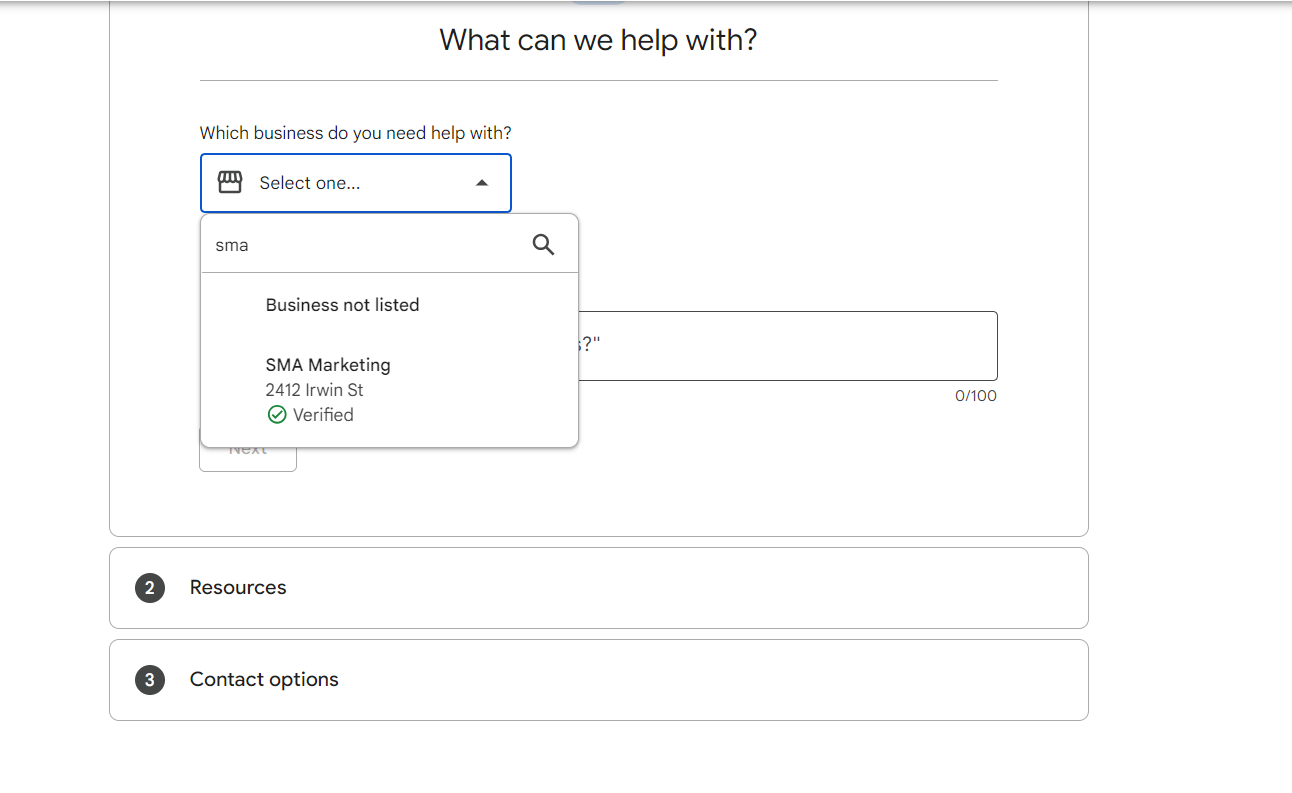Click the 0/100 character counter
Screen dimensions: 1292x793
click(975, 396)
